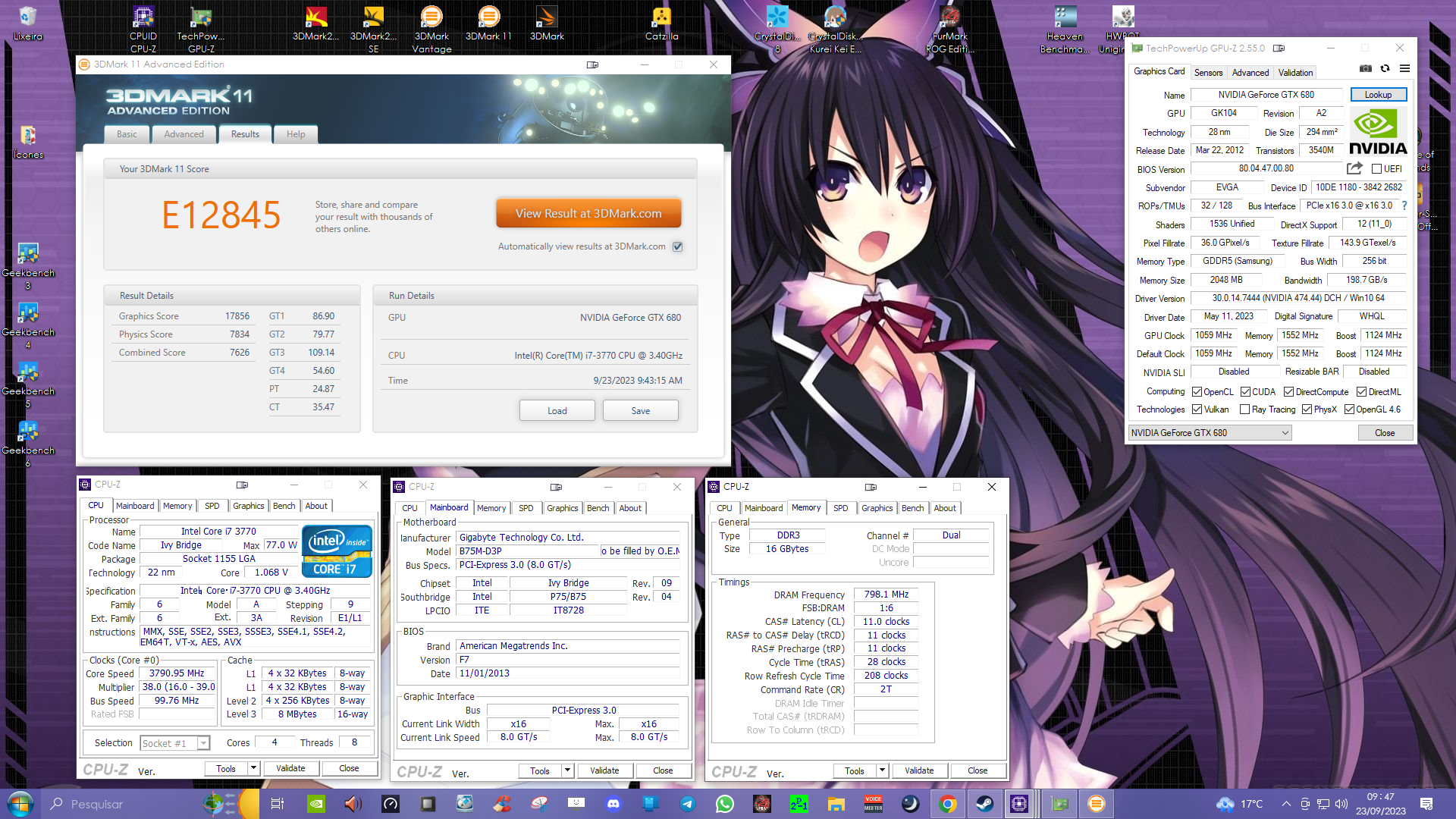Image resolution: width=1456 pixels, height=819 pixels.
Task: Click the GPU-Z screenshot camera icon
Action: (x=1366, y=68)
